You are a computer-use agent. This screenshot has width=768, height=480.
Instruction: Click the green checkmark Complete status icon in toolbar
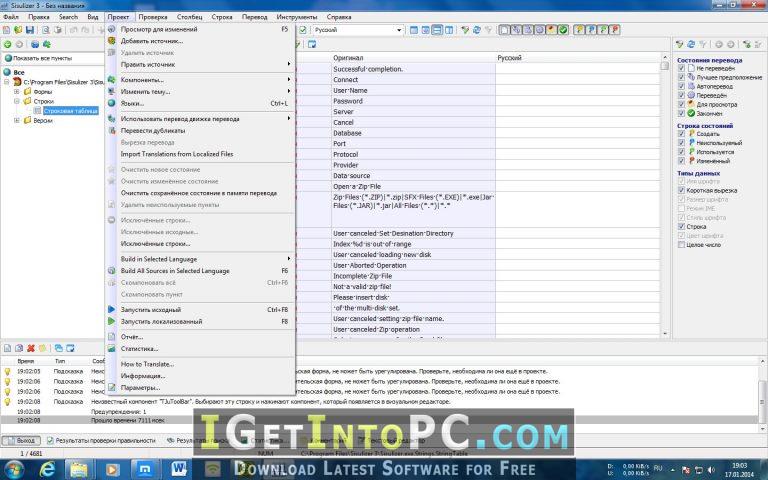pos(563,30)
